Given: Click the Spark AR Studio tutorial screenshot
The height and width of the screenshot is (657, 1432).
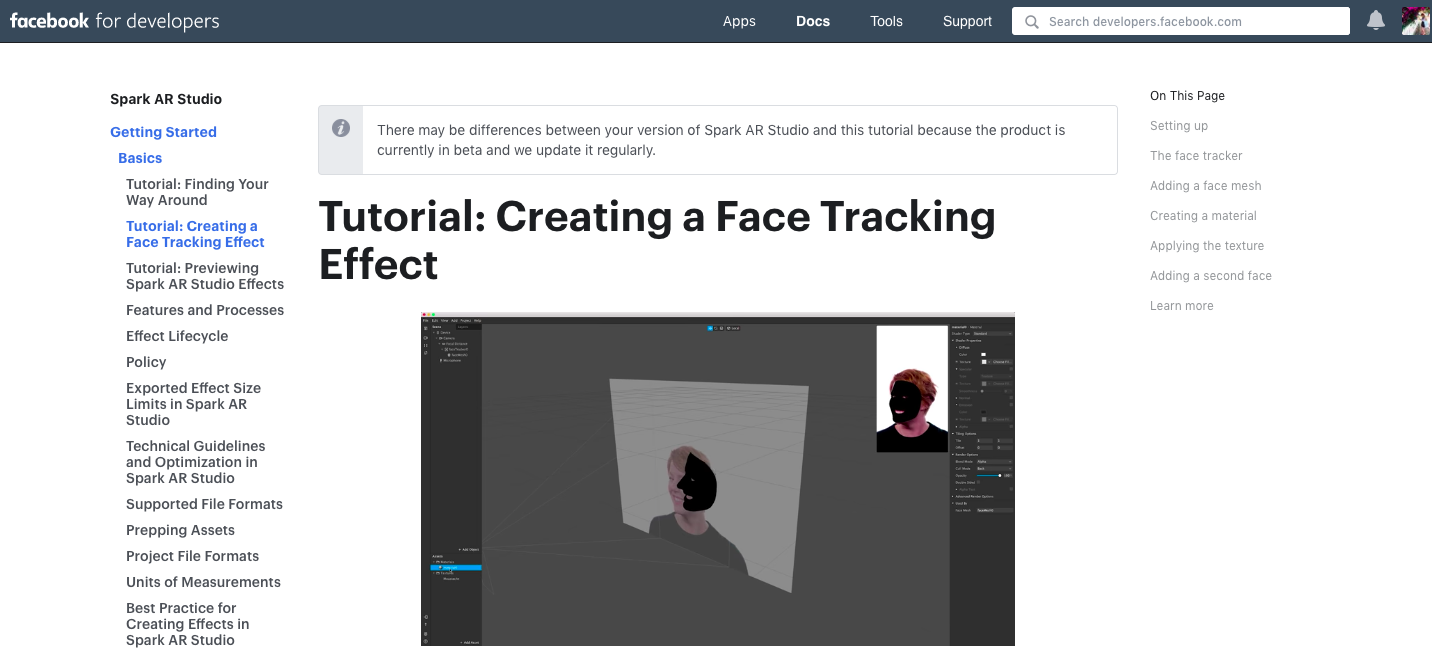Looking at the screenshot, I should click(717, 479).
